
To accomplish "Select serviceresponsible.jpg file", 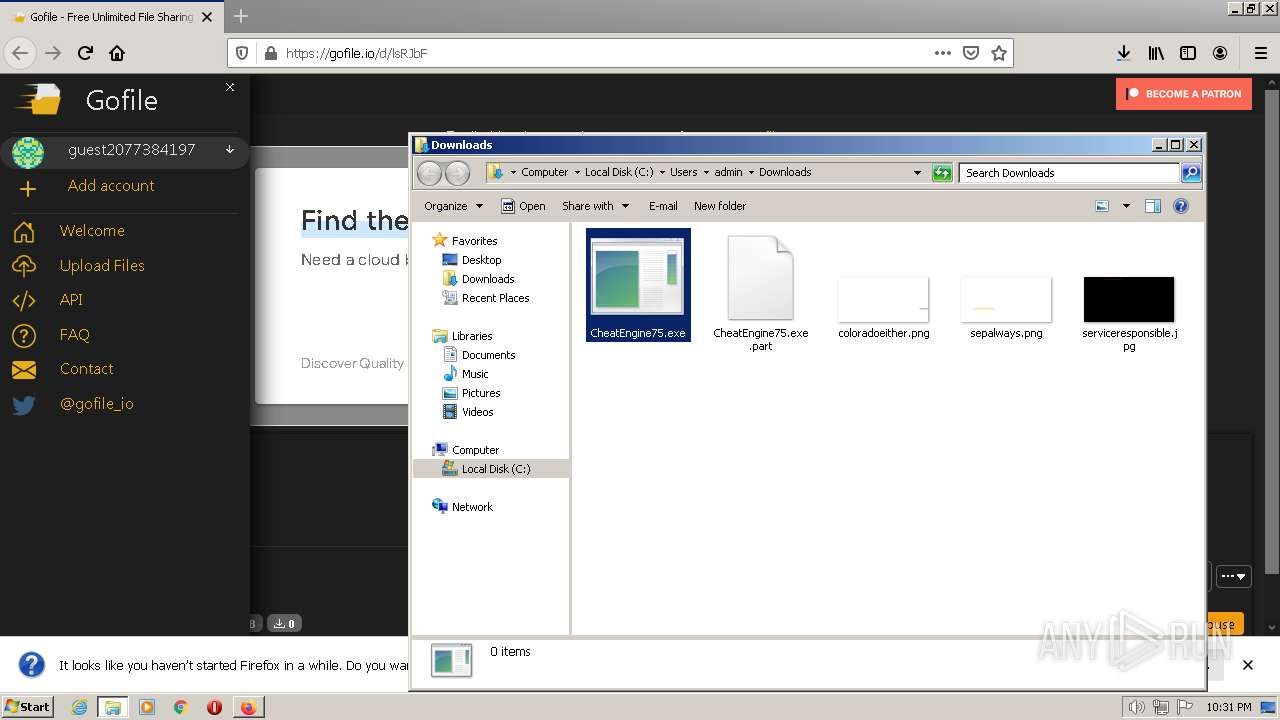I will tap(1129, 313).
